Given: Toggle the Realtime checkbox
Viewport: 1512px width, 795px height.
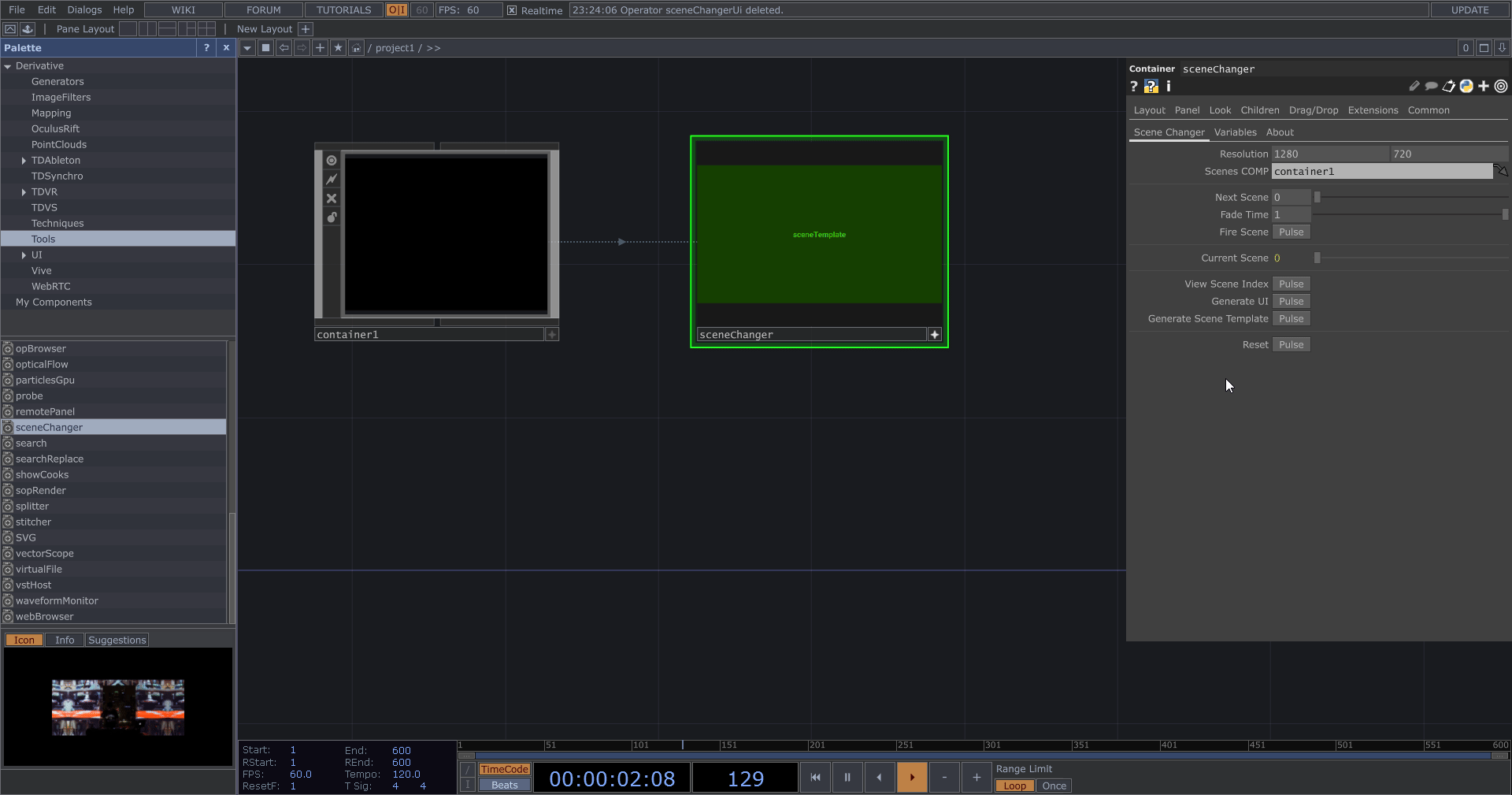Looking at the screenshot, I should point(512,10).
